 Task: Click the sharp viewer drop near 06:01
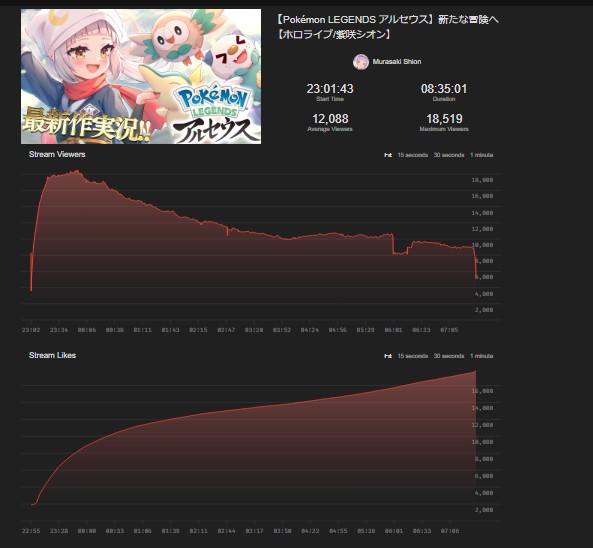click(x=393, y=244)
